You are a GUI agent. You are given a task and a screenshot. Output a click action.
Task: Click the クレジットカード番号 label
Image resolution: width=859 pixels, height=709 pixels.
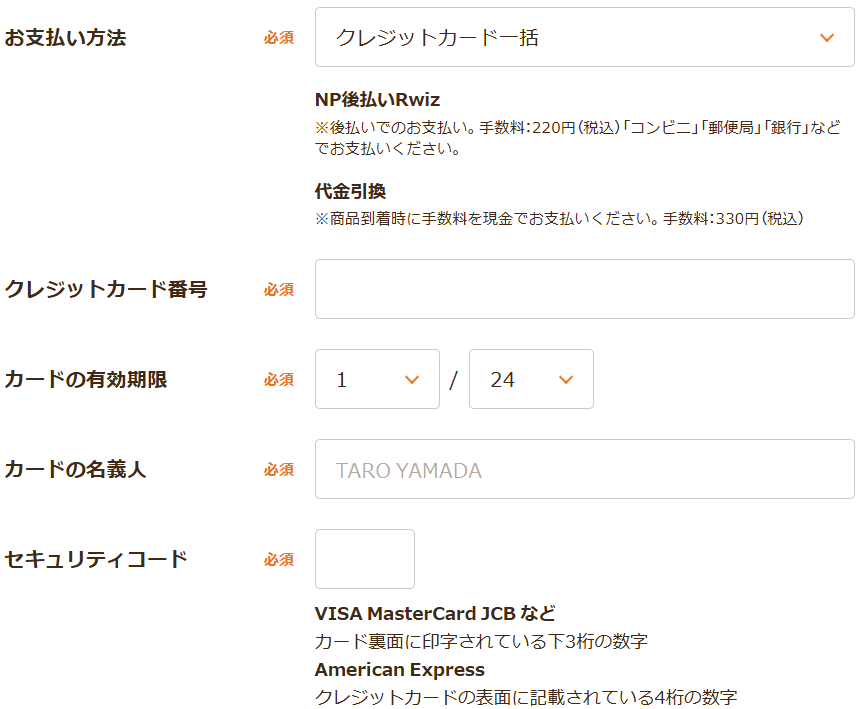(x=106, y=289)
